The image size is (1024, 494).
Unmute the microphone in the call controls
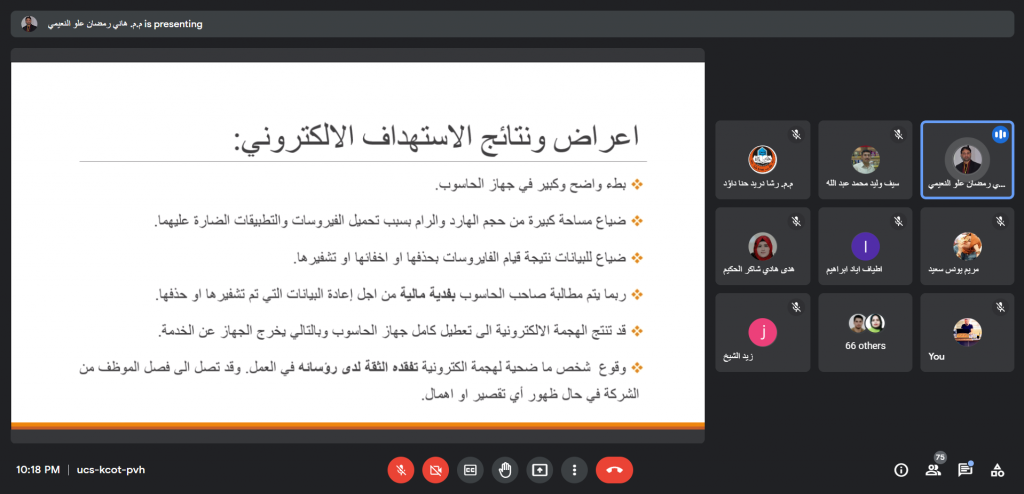pyautogui.click(x=401, y=469)
